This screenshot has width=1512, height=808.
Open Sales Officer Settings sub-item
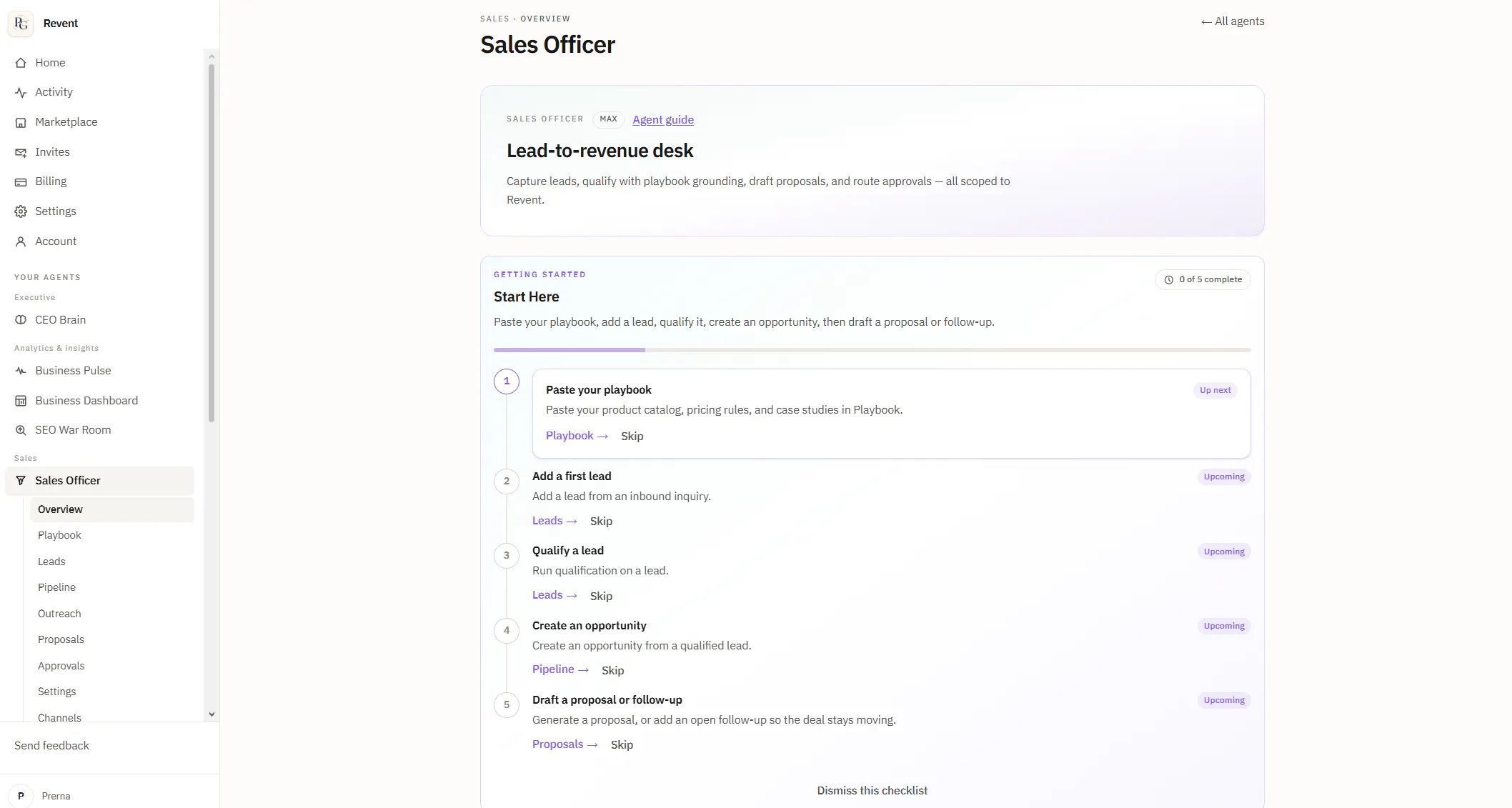pyautogui.click(x=112, y=692)
